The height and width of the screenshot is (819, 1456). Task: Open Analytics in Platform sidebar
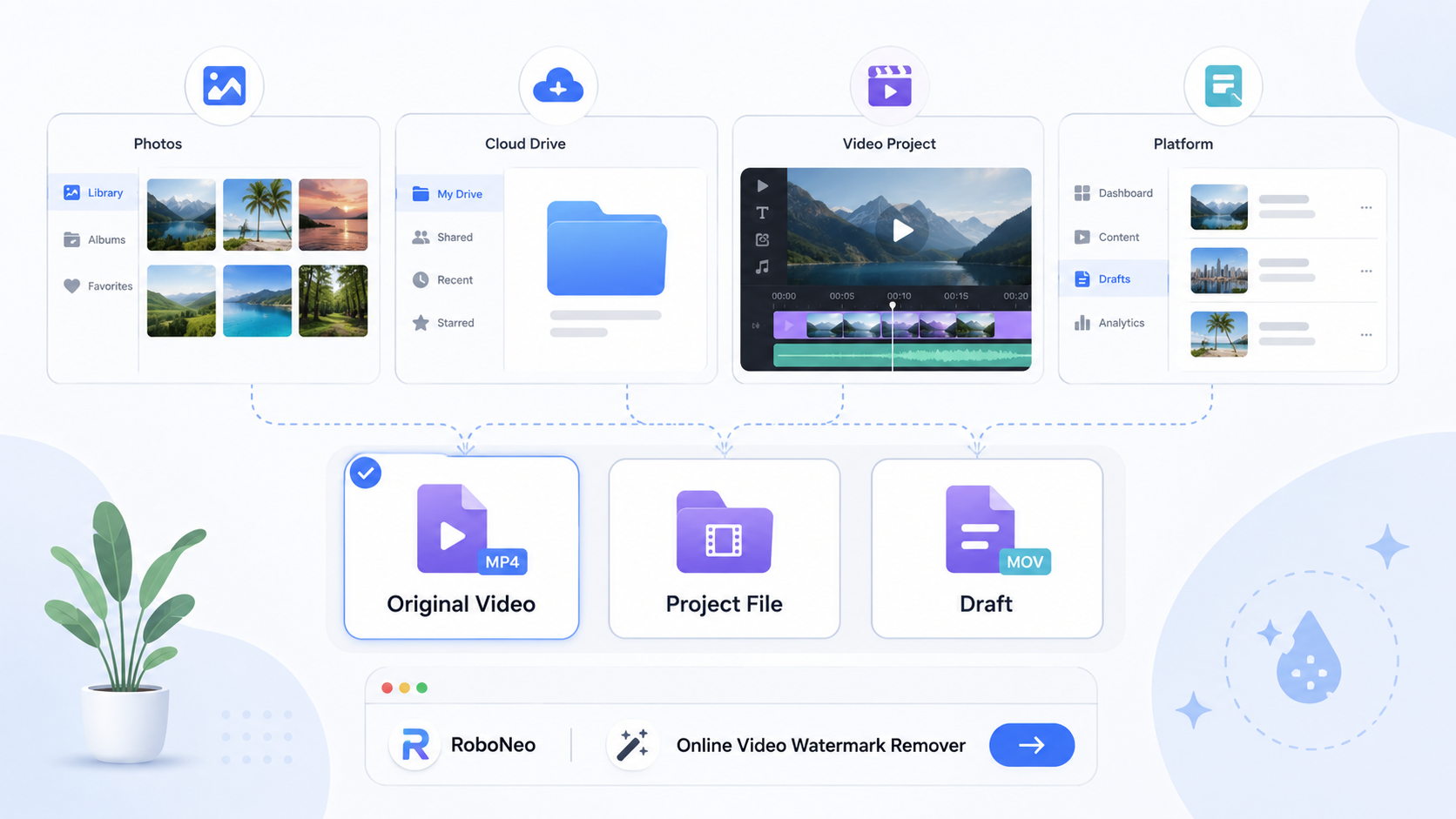point(1109,323)
